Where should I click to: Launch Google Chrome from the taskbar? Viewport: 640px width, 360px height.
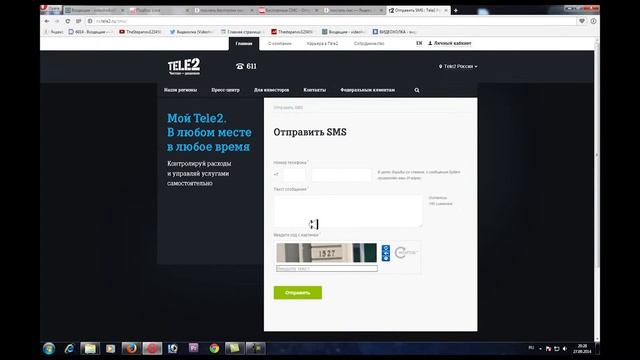pyautogui.click(x=214, y=349)
